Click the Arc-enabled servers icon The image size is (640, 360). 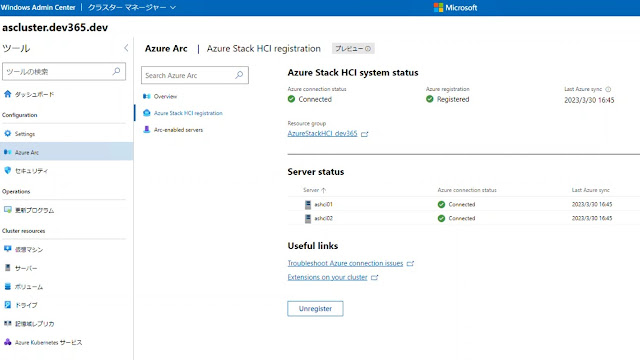pyautogui.click(x=147, y=130)
